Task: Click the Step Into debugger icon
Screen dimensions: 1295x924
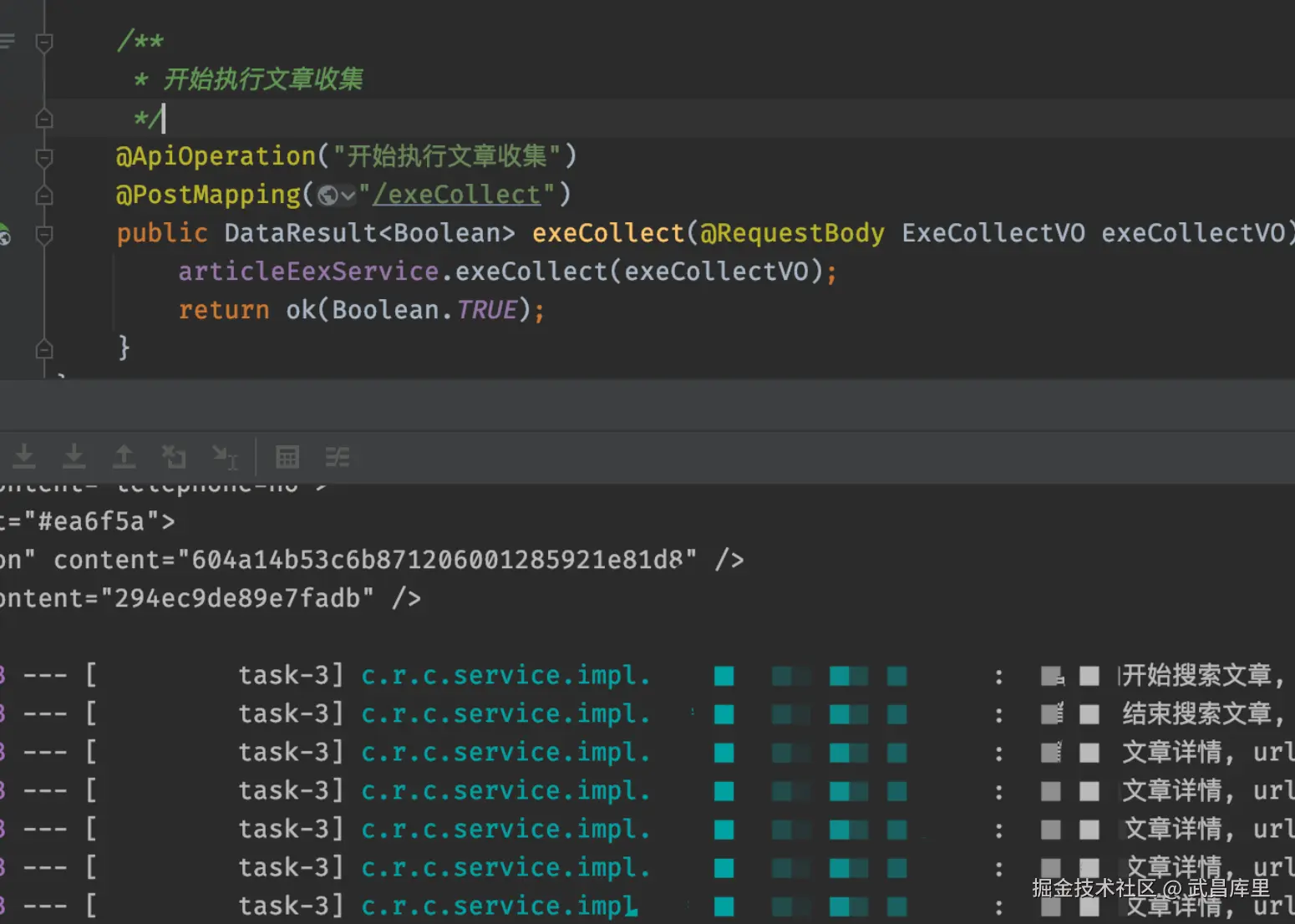Action: point(24,456)
